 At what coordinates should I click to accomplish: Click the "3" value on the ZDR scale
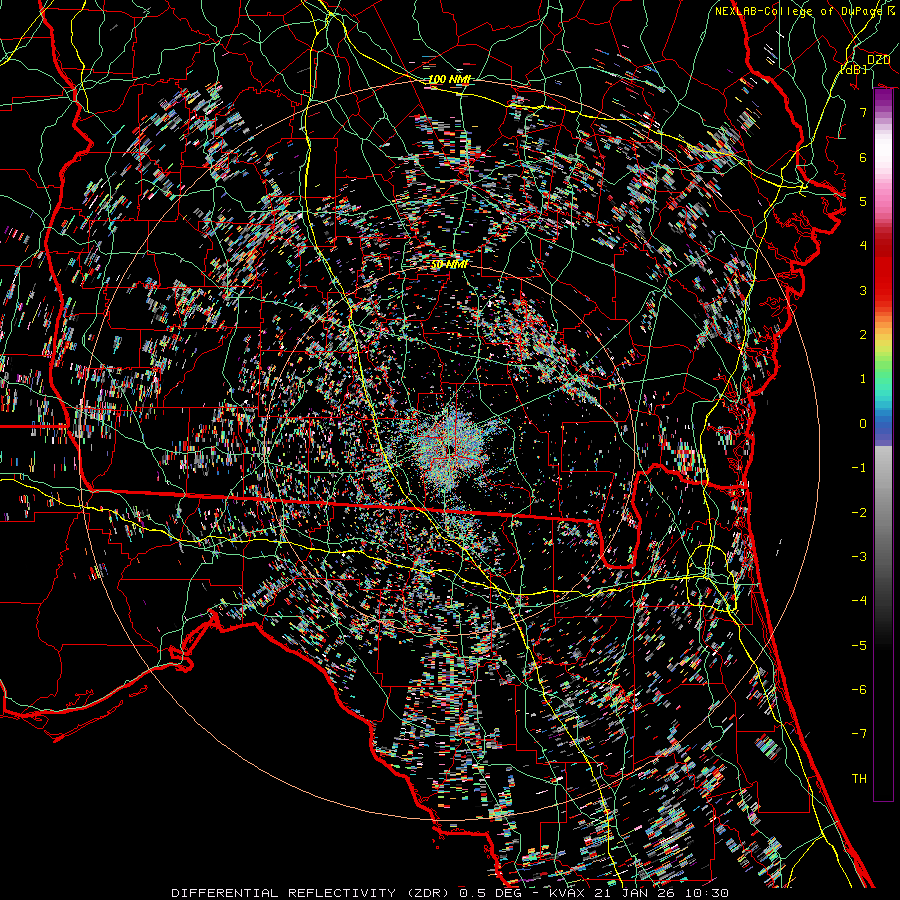pos(863,290)
